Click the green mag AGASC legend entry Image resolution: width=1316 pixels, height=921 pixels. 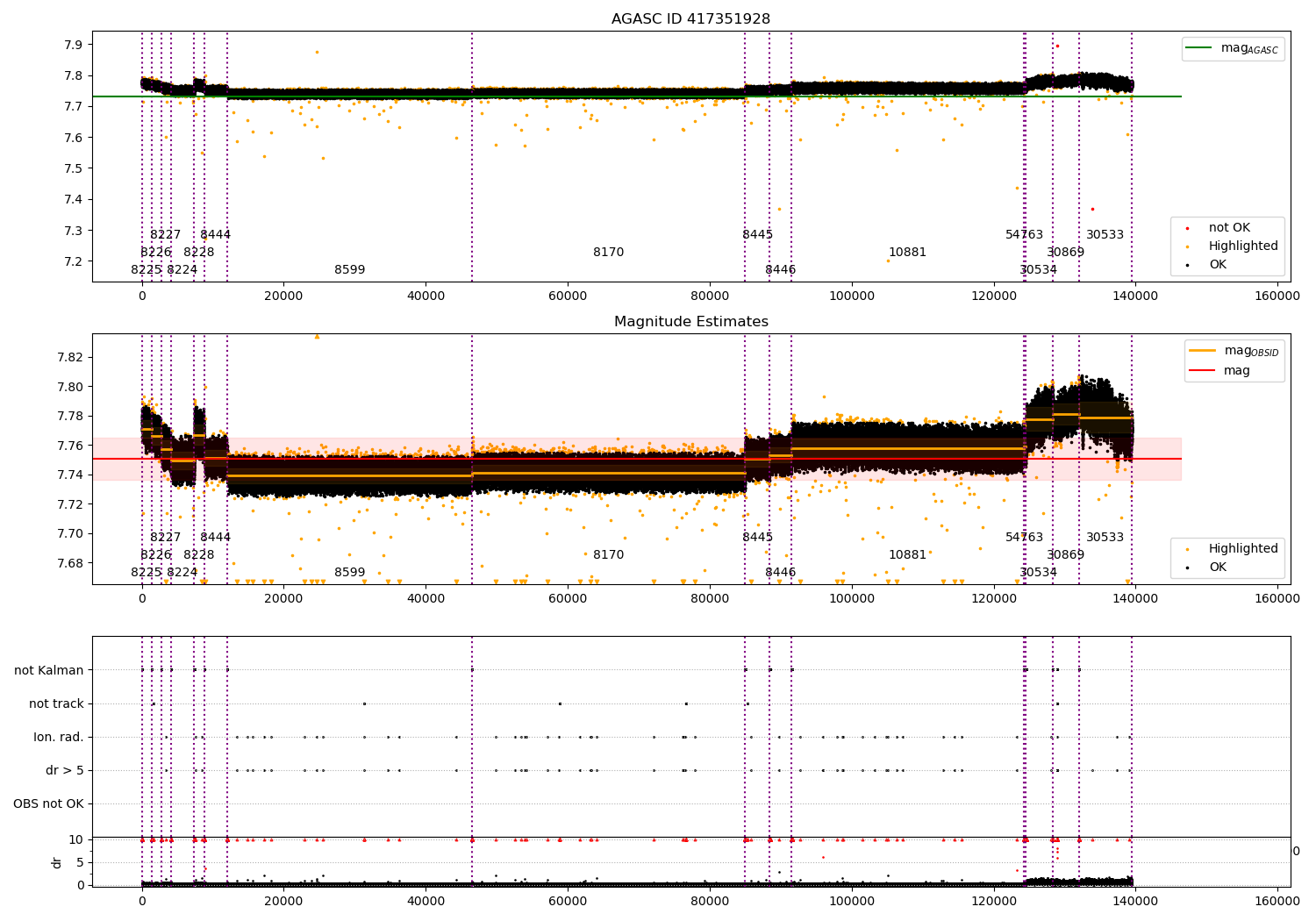[1233, 48]
